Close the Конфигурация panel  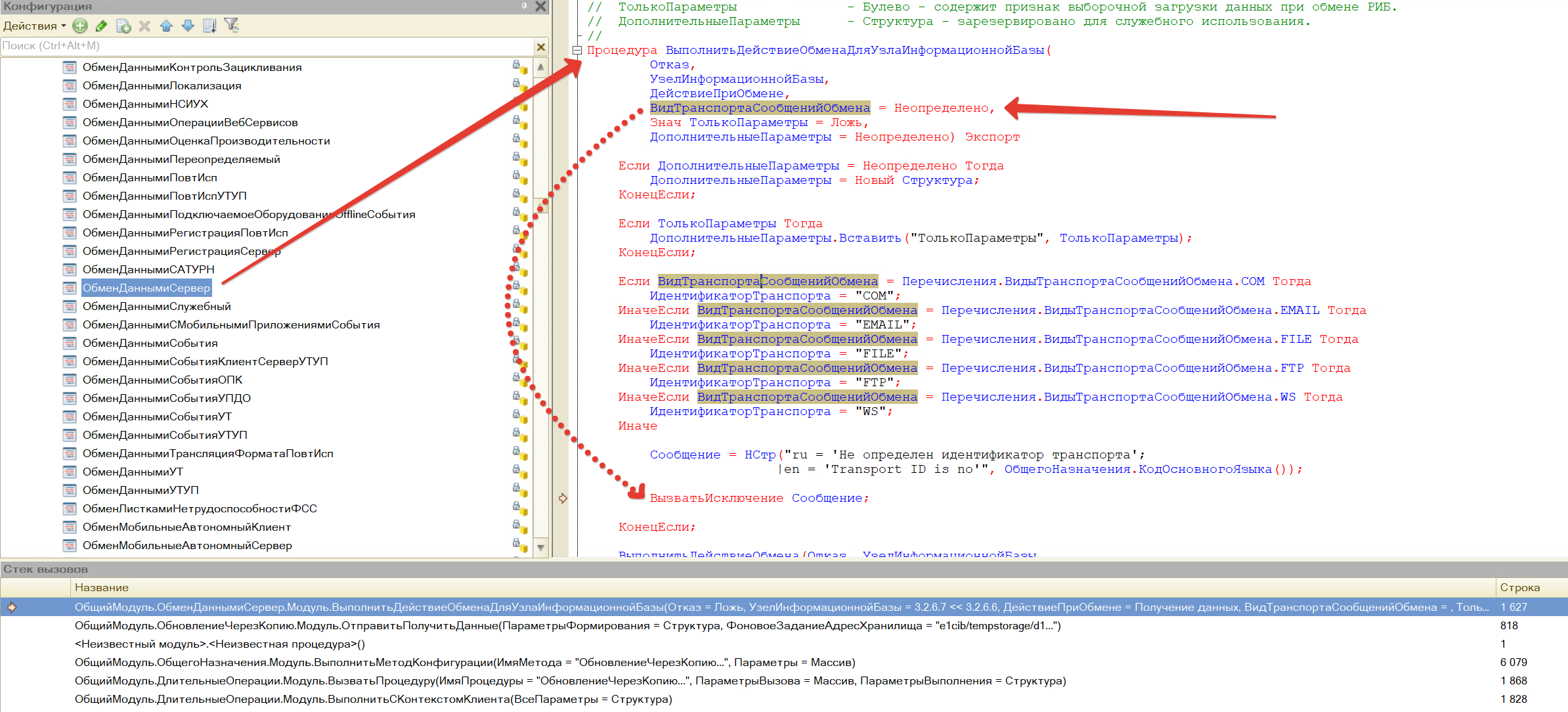click(x=540, y=6)
